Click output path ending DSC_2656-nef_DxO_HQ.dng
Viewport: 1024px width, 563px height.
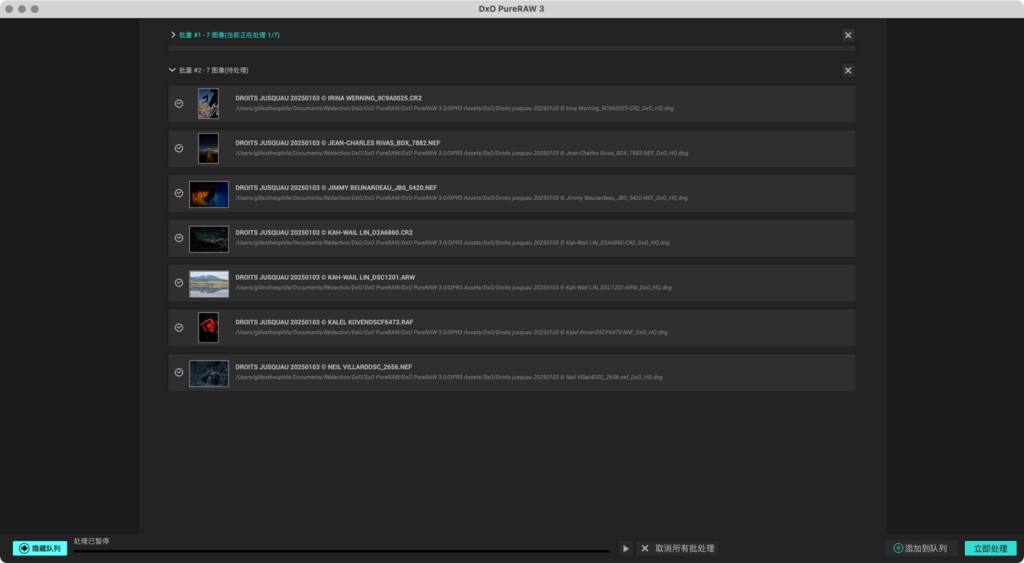coord(449,378)
